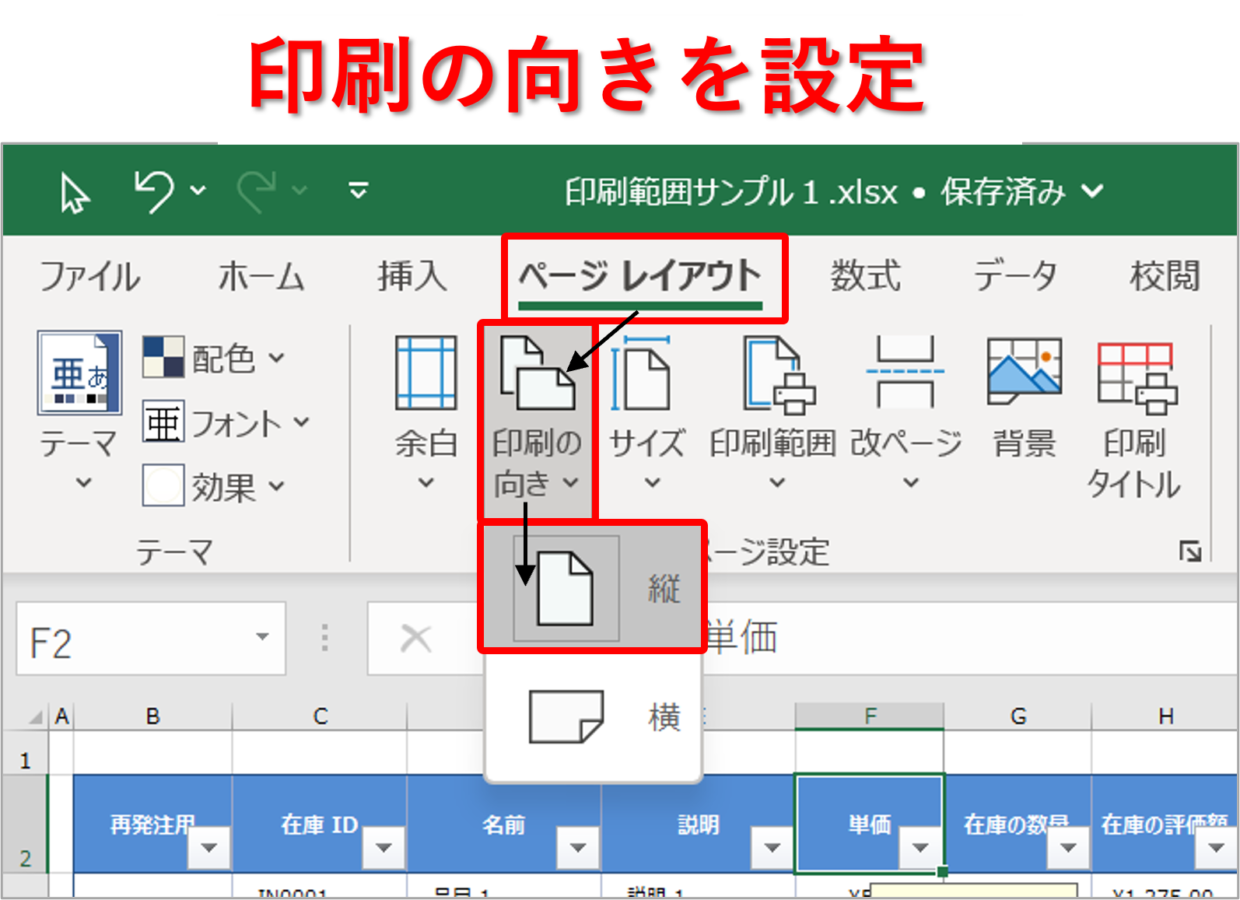Open the 印刷範囲 print area menu
Image resolution: width=1240 pixels, height=900 pixels.
(773, 415)
